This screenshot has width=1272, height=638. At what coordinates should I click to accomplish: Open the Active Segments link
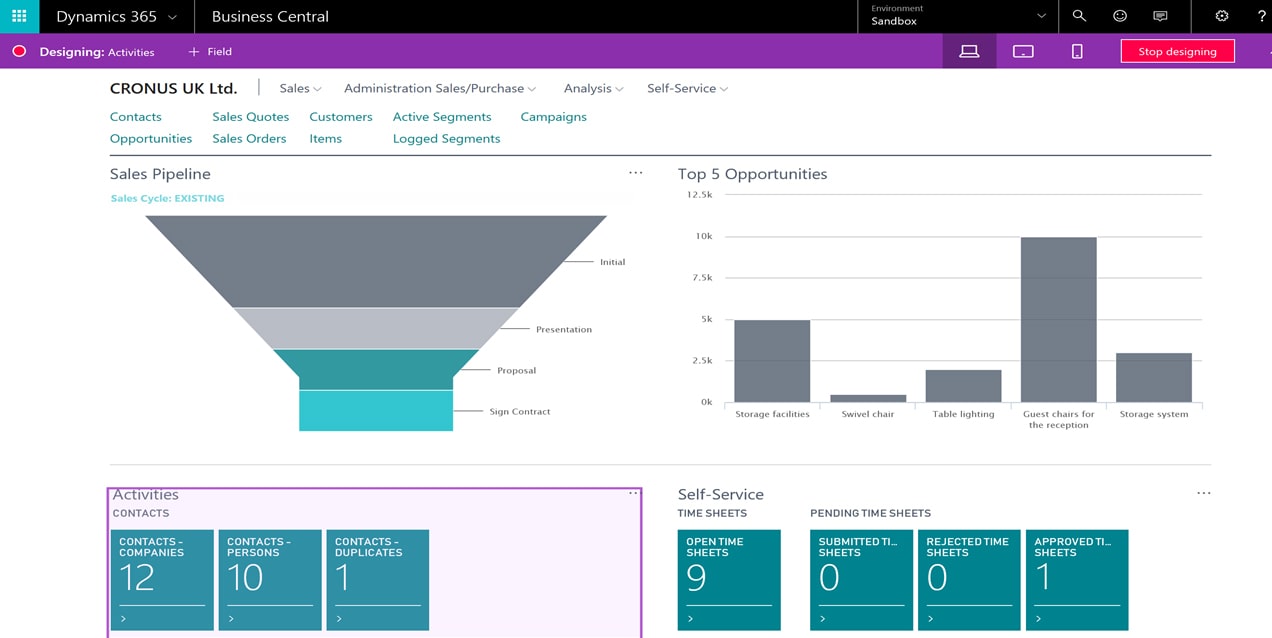click(442, 116)
